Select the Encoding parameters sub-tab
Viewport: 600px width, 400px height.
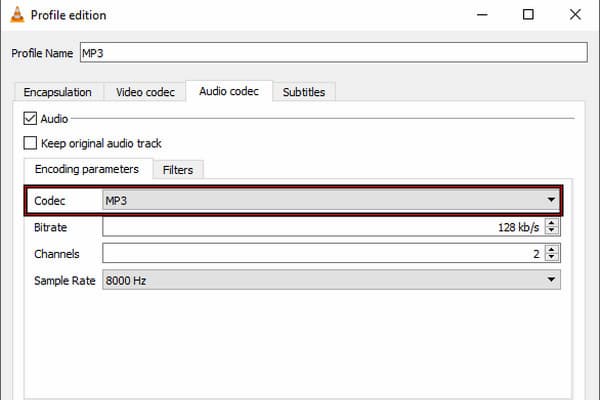pos(87,169)
